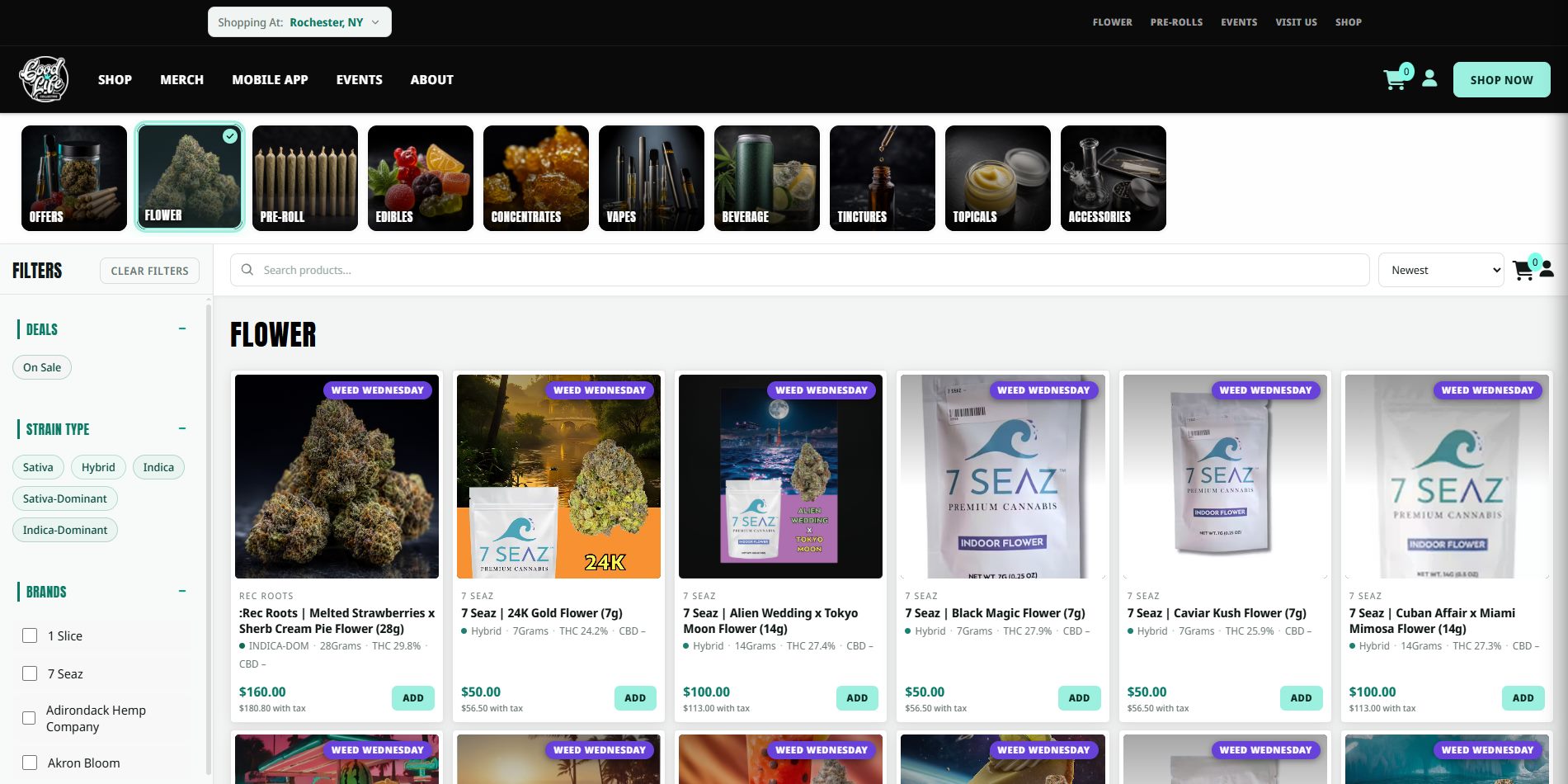Click the account icon beside the sort dropdown

click(x=1547, y=269)
